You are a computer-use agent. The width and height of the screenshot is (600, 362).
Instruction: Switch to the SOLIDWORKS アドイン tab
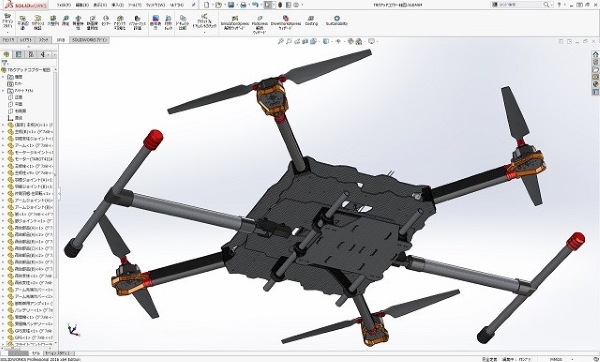pos(90,40)
